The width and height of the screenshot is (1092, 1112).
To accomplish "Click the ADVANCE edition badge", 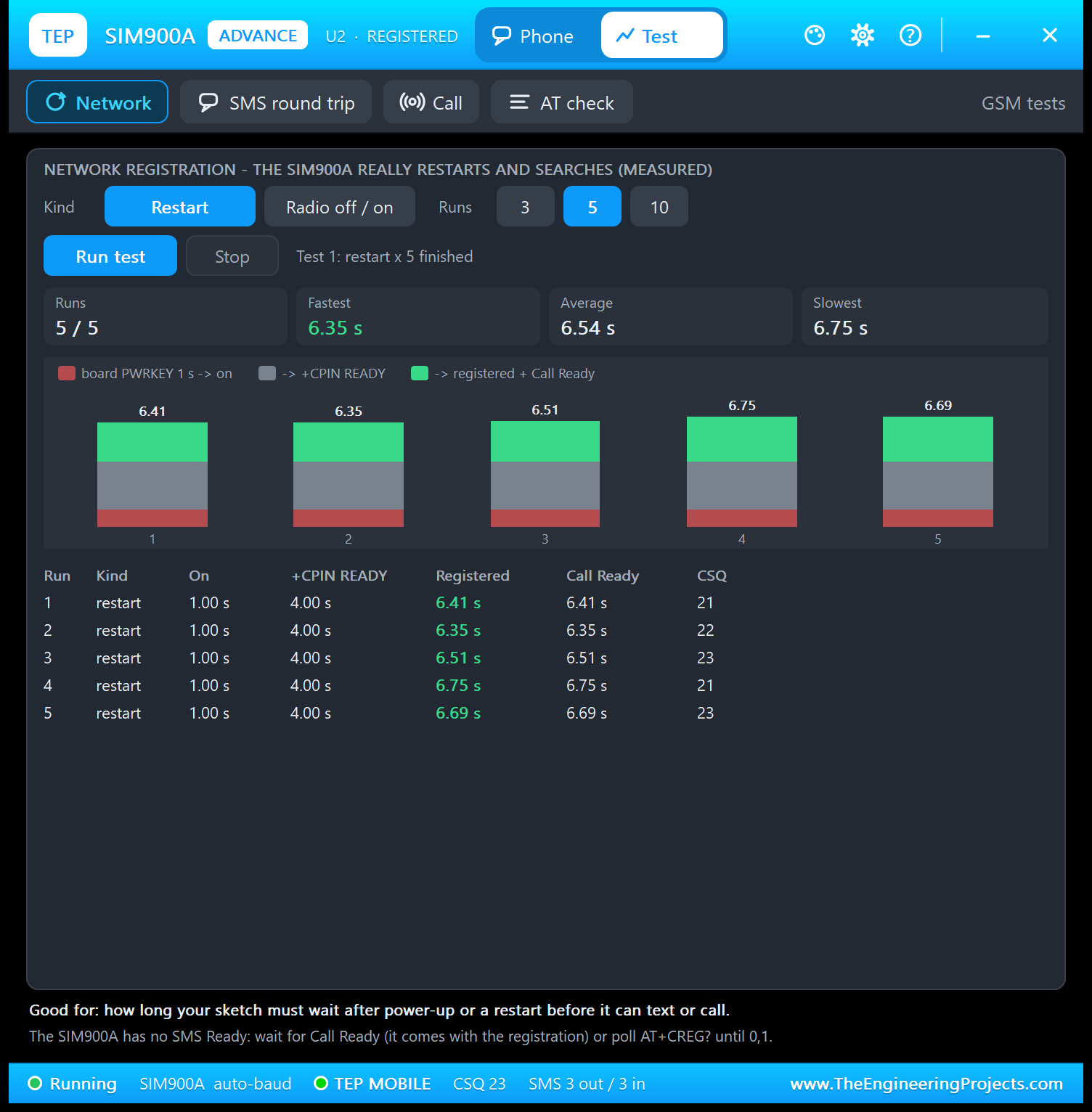I will (x=258, y=36).
